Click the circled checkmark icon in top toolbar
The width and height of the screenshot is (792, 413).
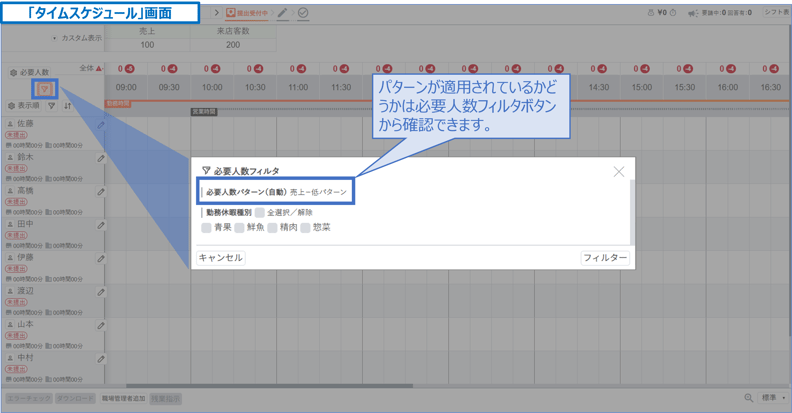303,13
